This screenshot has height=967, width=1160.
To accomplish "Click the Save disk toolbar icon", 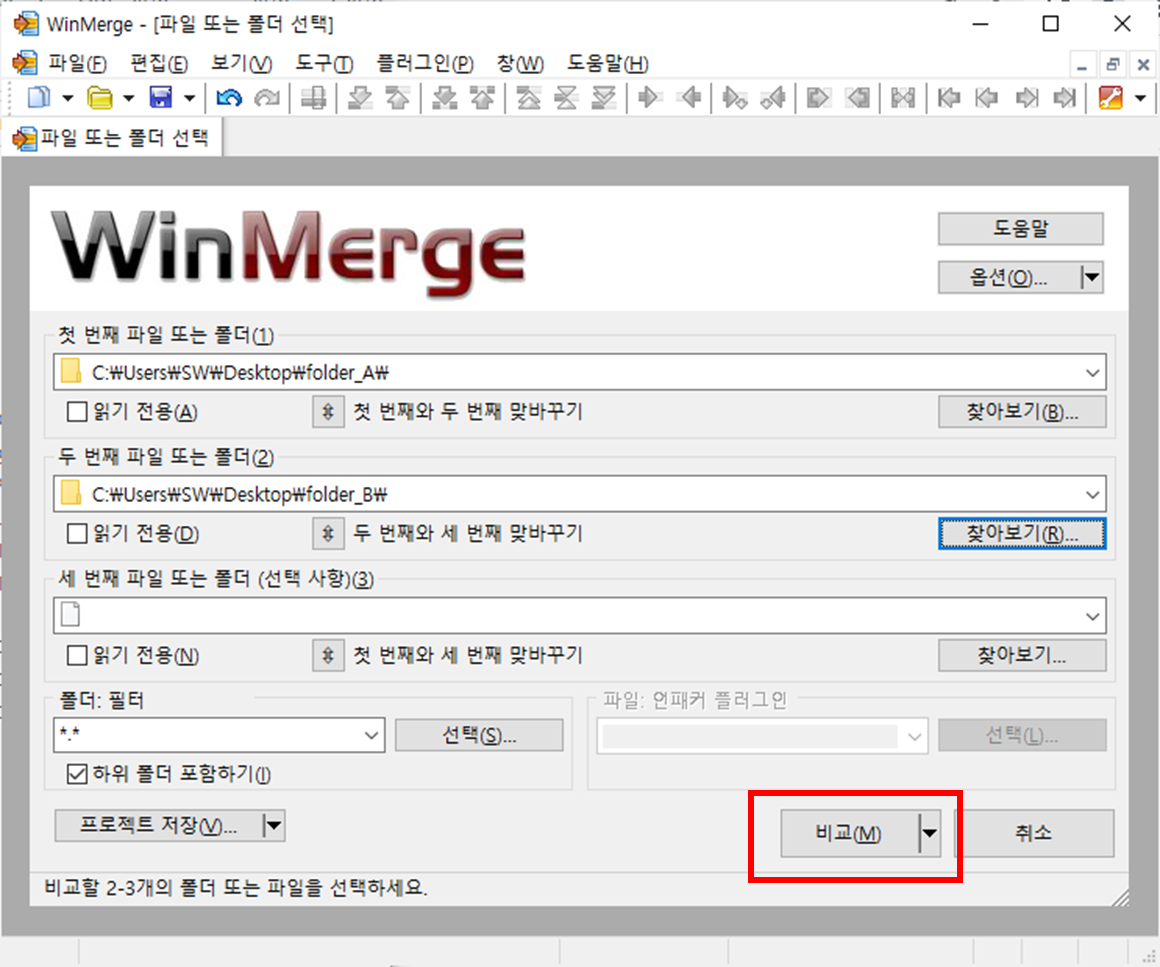I will 161,97.
